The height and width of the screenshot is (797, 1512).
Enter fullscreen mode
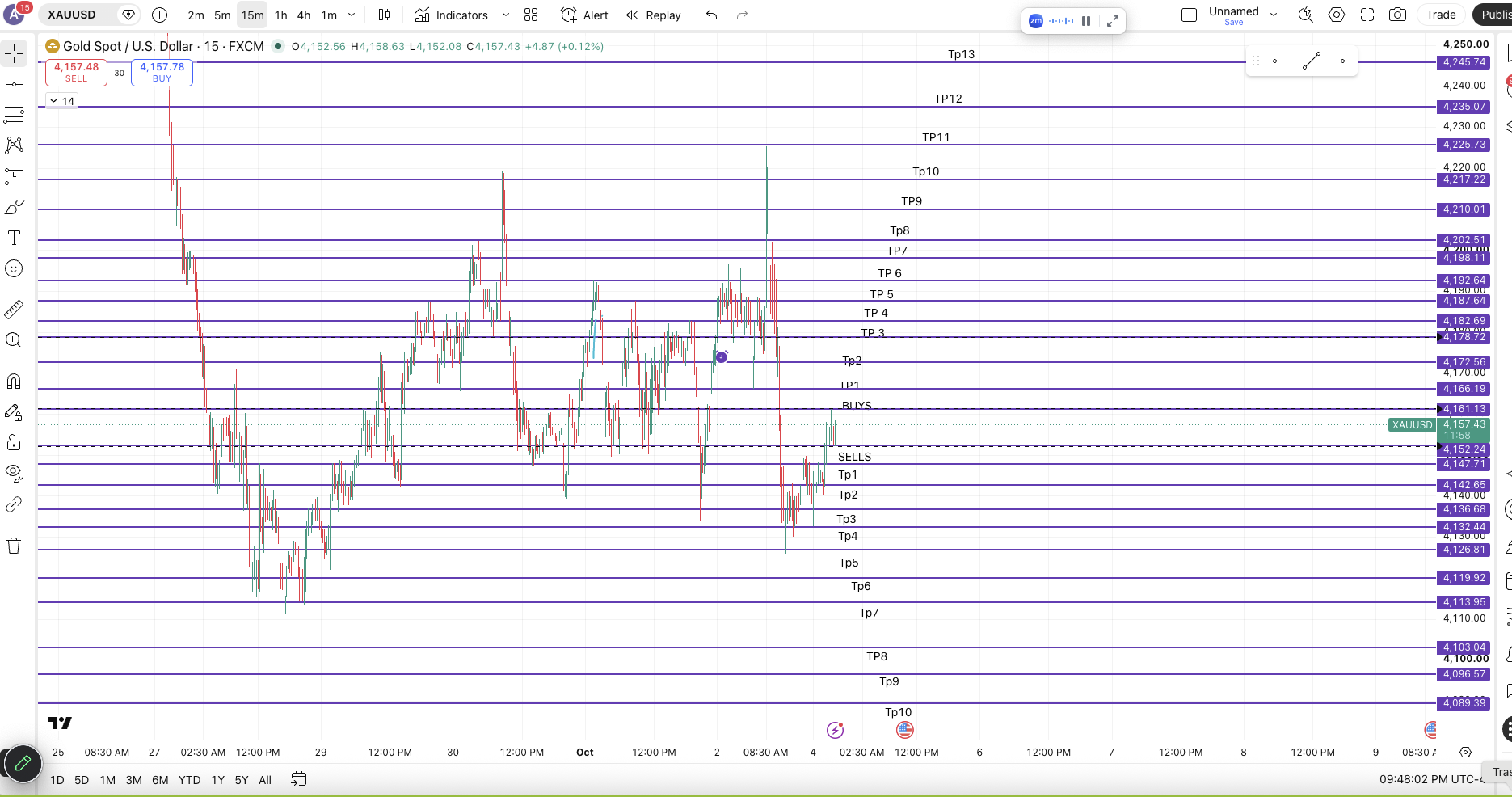[1367, 15]
